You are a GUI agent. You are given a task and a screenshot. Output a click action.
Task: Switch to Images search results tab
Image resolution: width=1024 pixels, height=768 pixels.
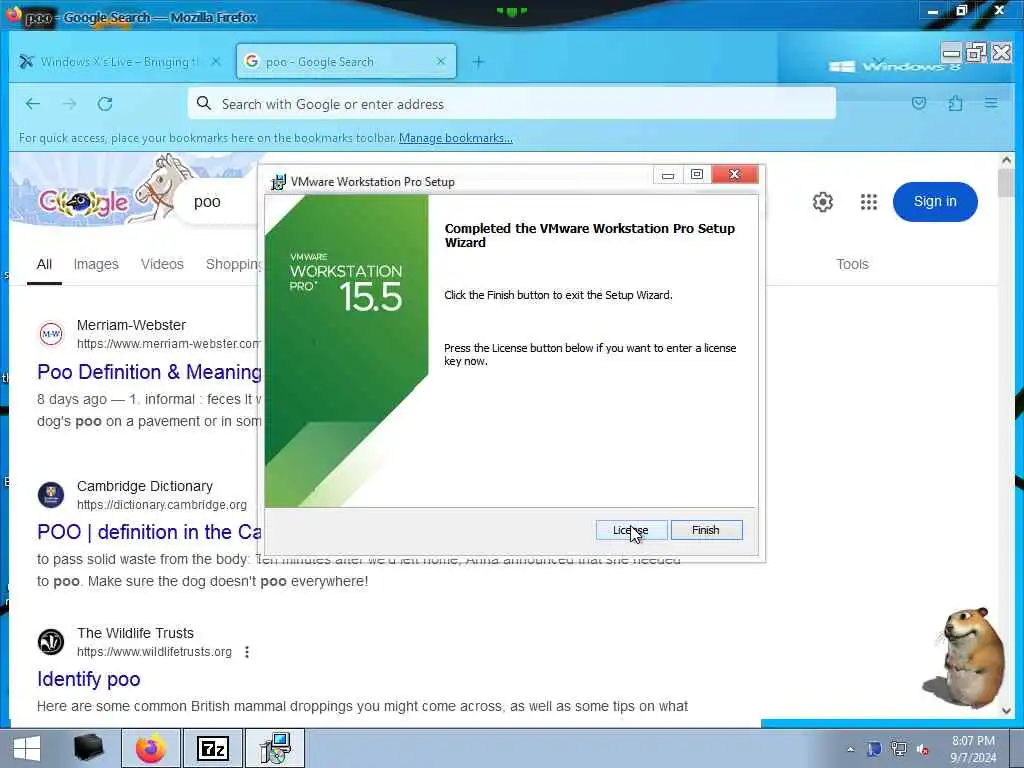click(96, 264)
